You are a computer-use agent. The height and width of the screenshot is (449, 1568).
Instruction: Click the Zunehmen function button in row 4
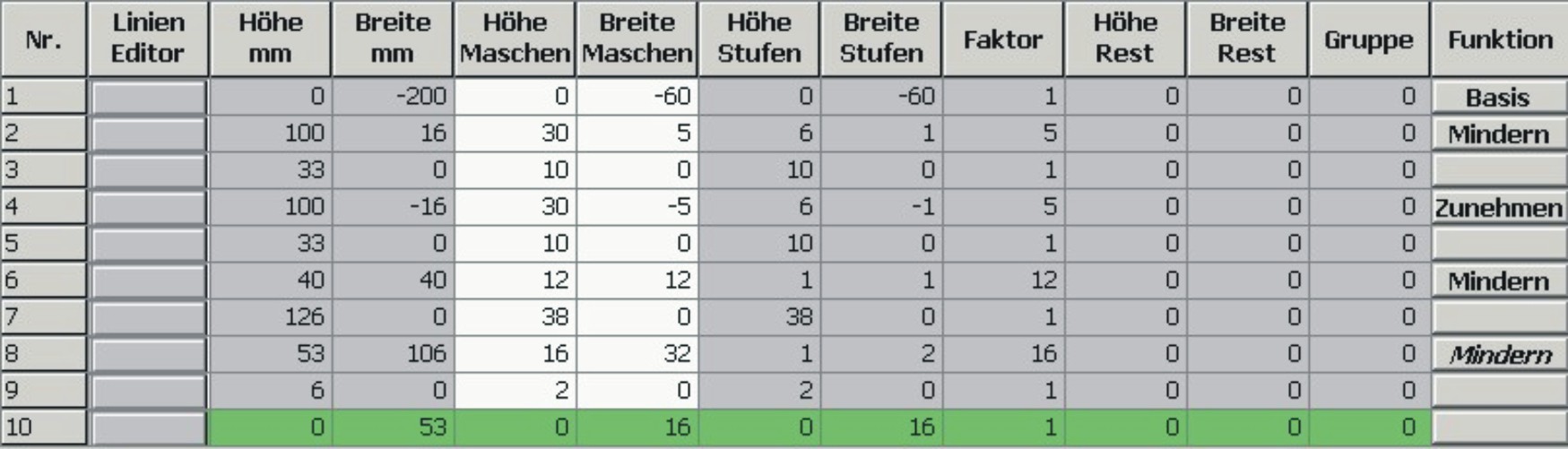pos(1498,207)
